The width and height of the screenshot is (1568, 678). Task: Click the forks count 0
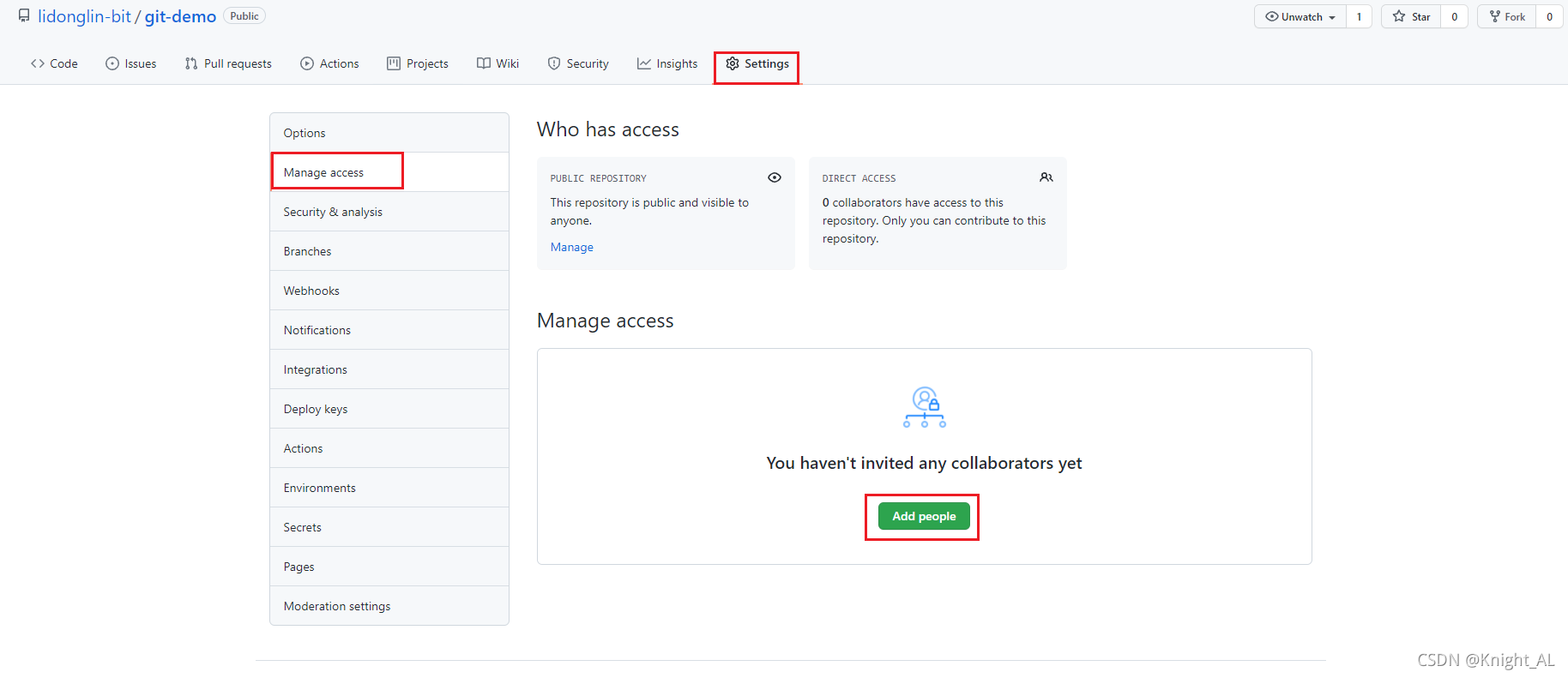pos(1550,16)
